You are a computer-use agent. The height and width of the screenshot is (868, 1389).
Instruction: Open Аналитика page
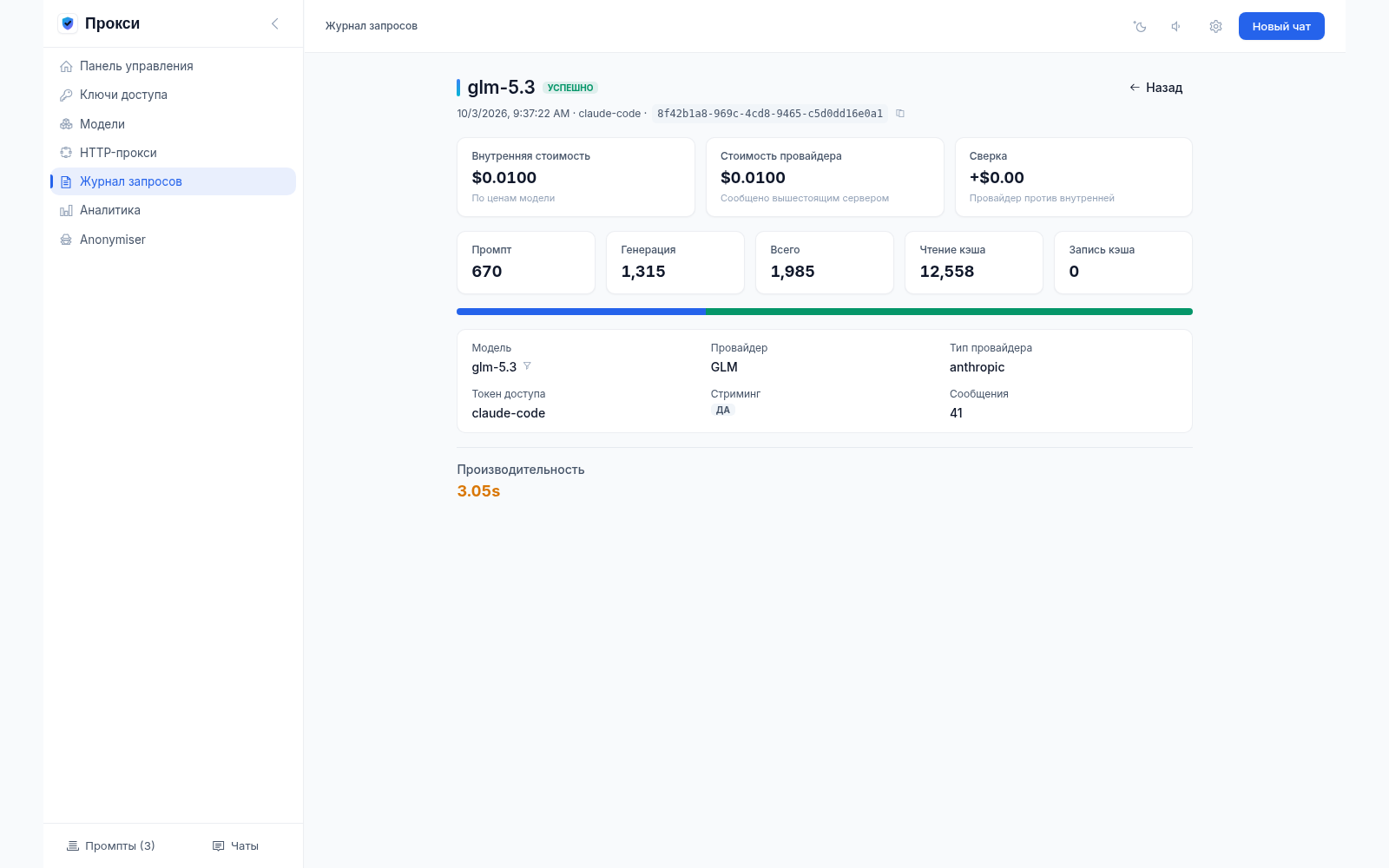174,210
